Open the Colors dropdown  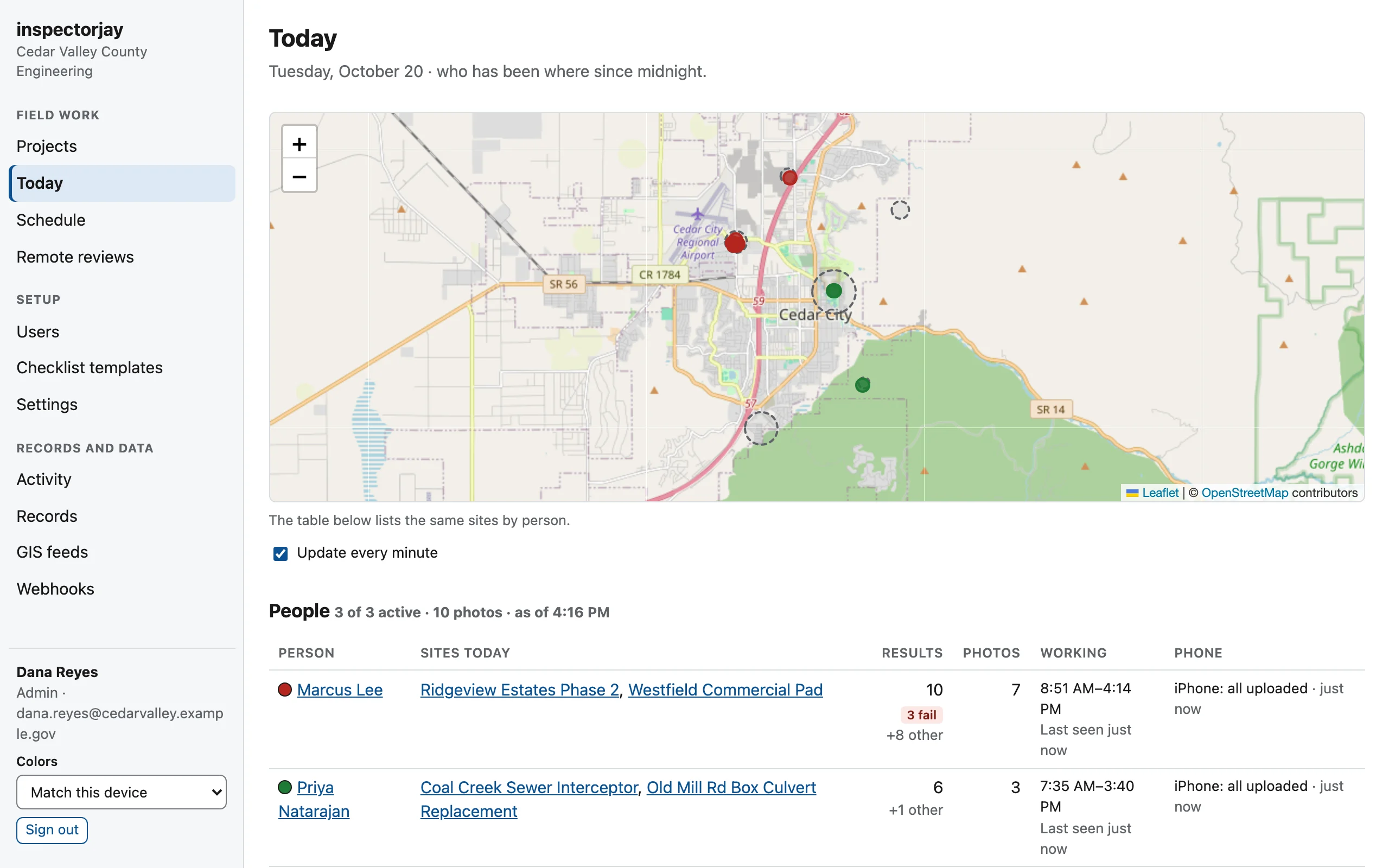121,792
